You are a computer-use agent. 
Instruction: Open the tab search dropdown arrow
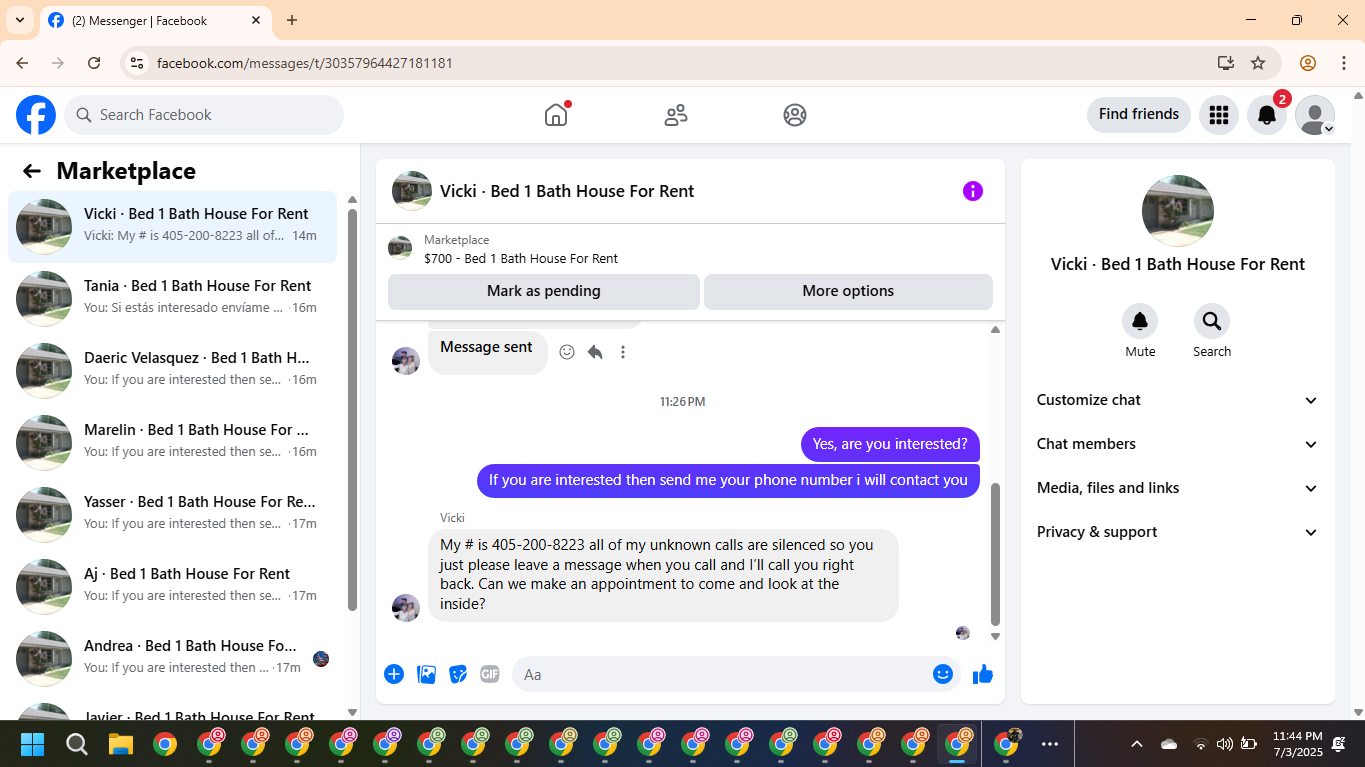[19, 20]
